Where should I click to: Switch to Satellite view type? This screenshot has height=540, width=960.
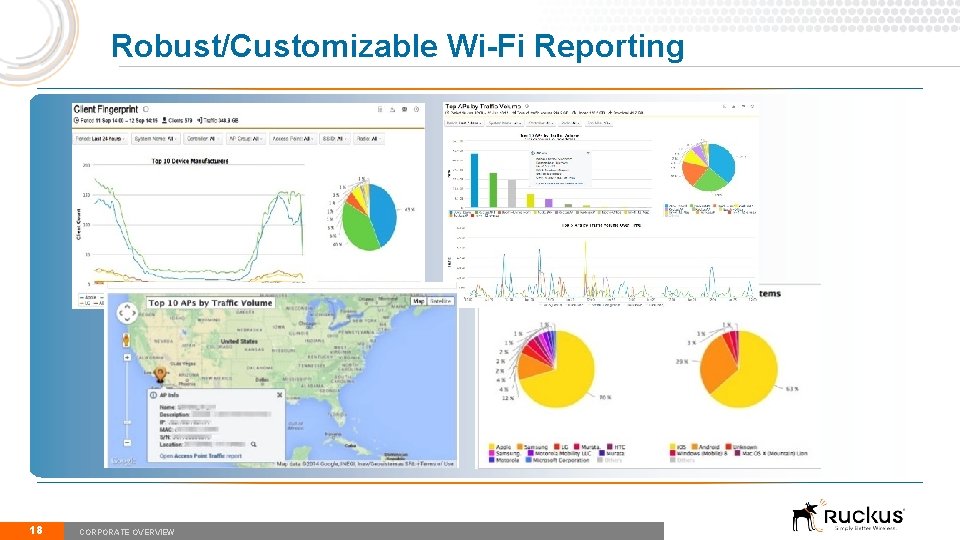coord(440,301)
